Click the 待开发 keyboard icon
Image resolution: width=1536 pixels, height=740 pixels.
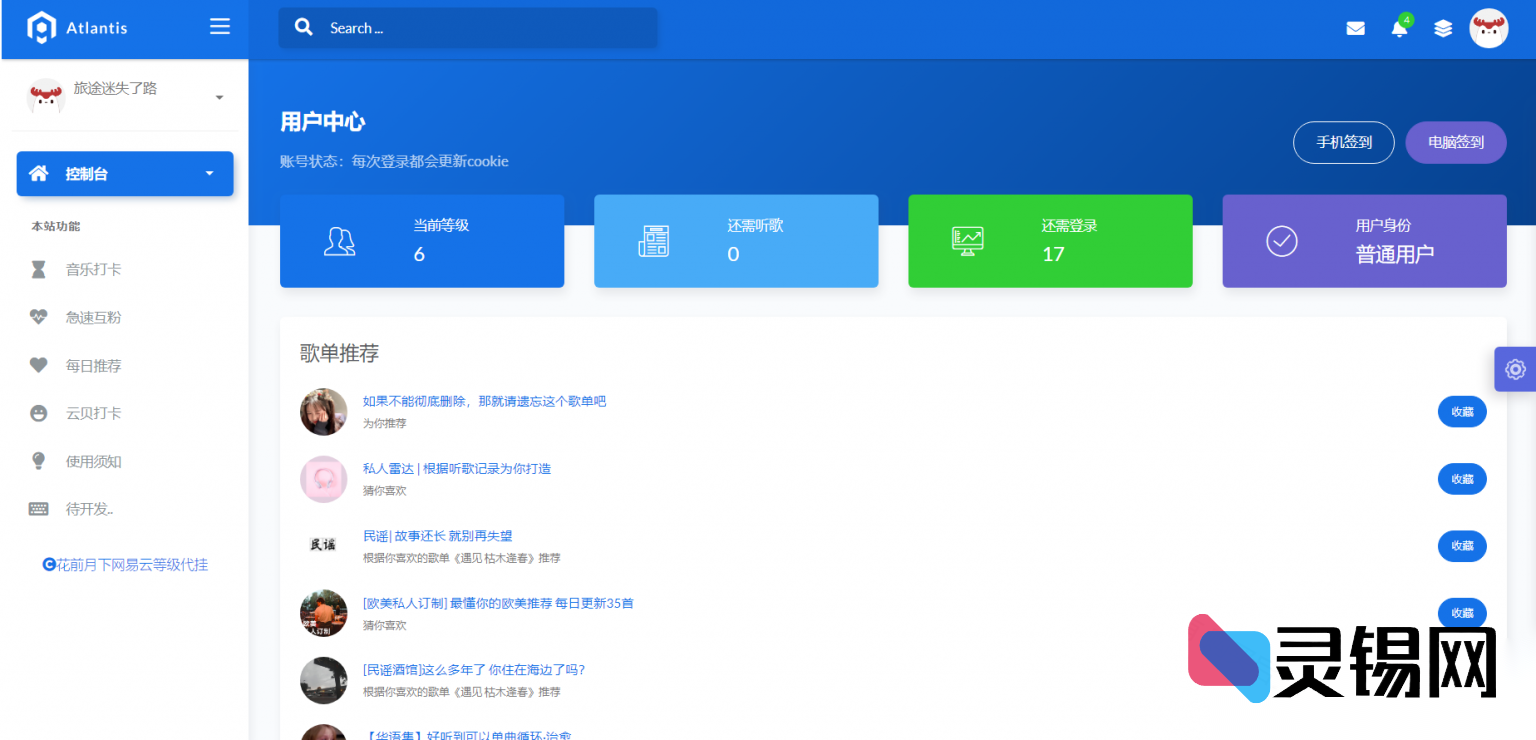(x=38, y=509)
